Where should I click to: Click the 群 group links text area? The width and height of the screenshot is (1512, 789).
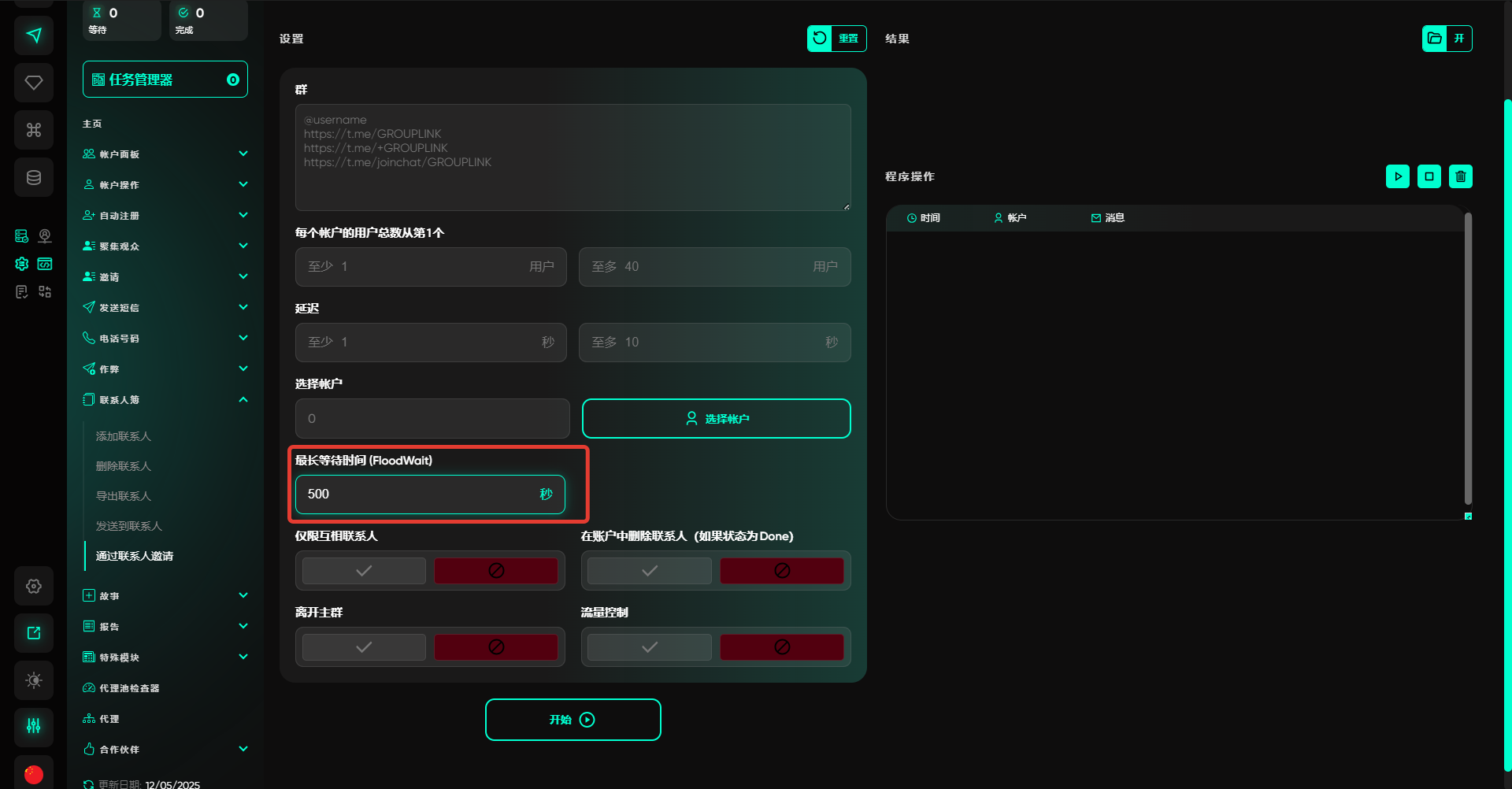tap(573, 157)
